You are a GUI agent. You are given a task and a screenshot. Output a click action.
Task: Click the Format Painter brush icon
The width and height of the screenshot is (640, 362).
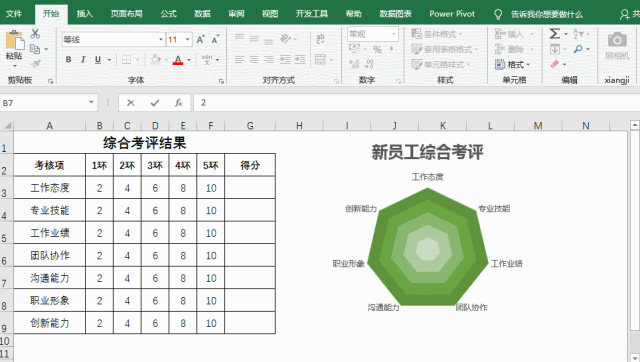[36, 64]
